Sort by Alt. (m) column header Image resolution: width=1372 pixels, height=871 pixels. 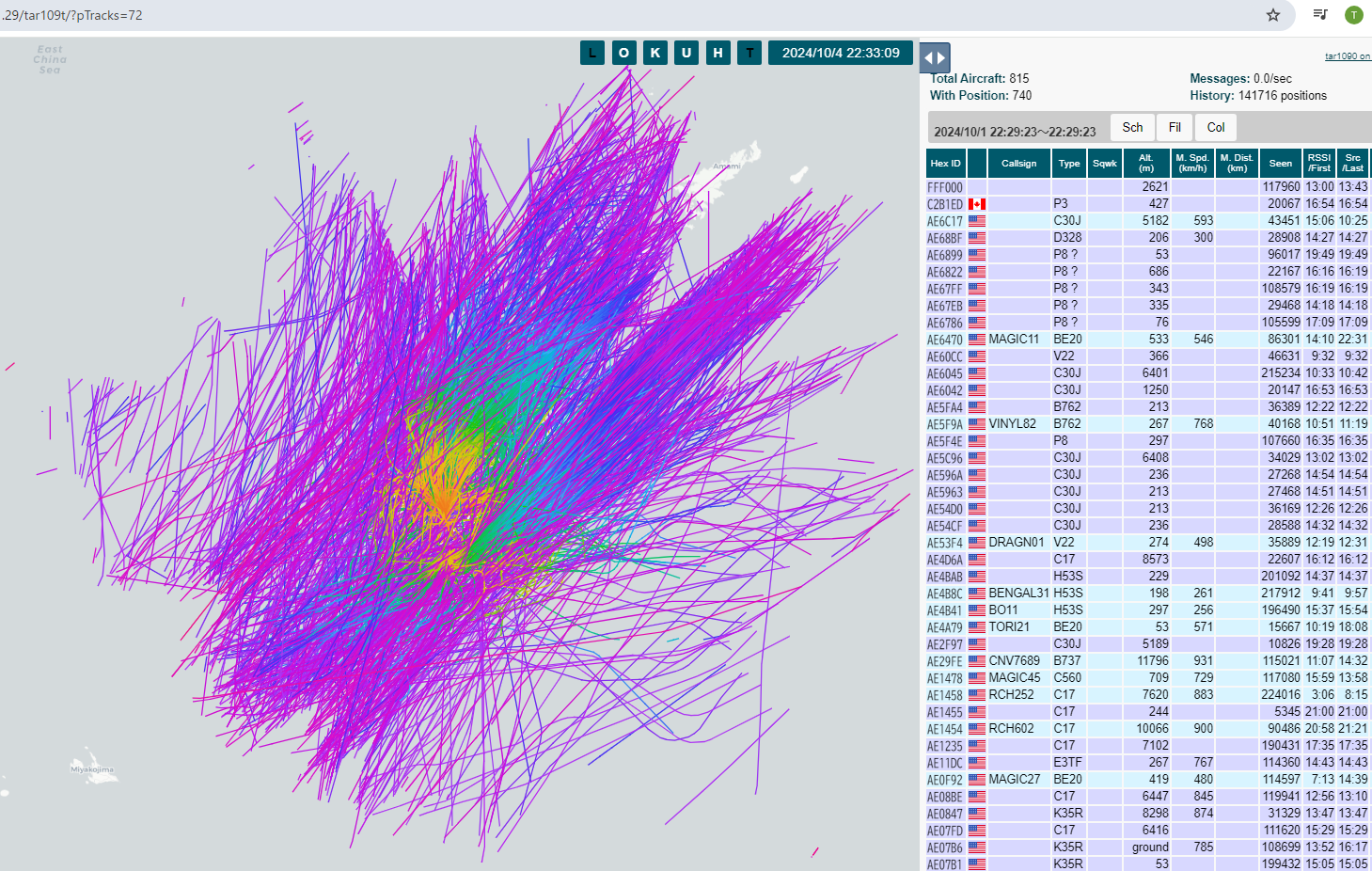click(x=1145, y=164)
